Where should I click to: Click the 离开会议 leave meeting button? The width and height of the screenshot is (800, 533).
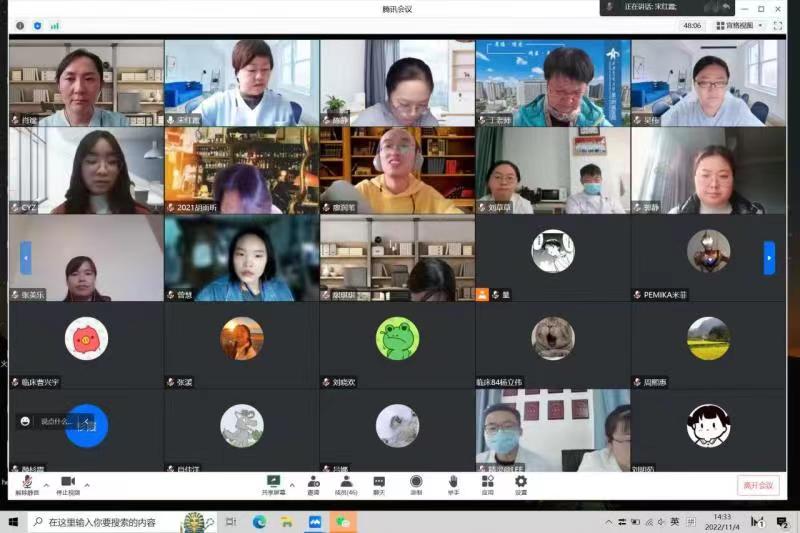pyautogui.click(x=757, y=485)
